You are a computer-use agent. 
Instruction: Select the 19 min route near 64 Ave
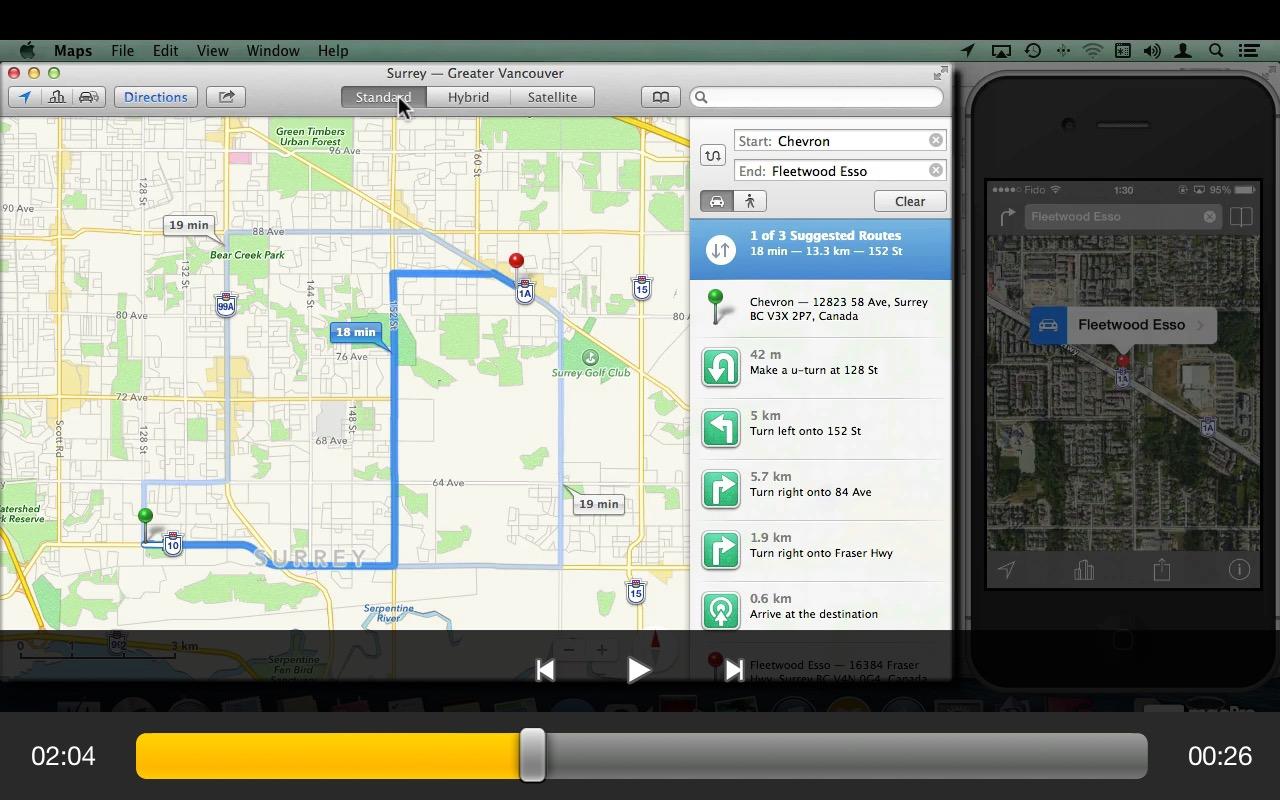pyautogui.click(x=598, y=504)
